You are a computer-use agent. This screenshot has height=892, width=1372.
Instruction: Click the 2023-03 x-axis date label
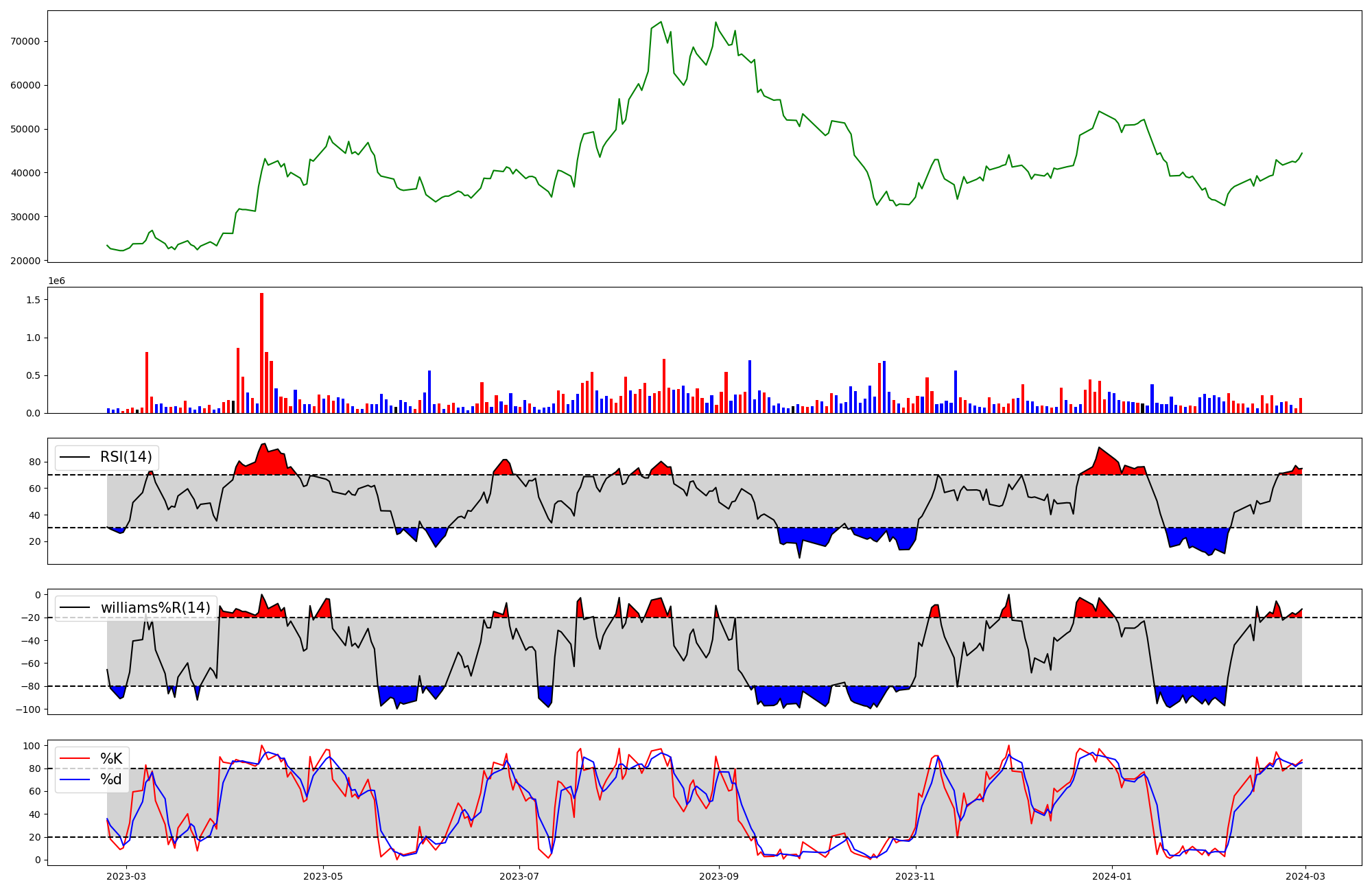(127, 876)
